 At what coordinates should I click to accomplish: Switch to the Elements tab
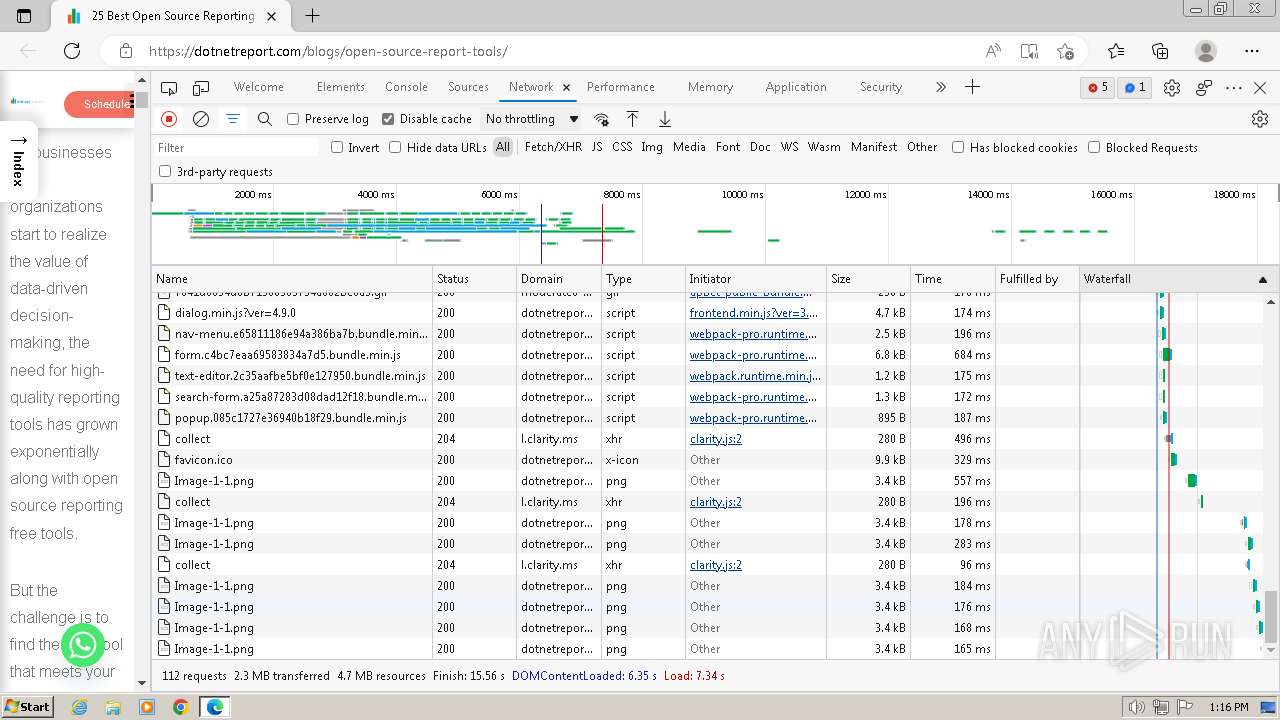tap(340, 87)
